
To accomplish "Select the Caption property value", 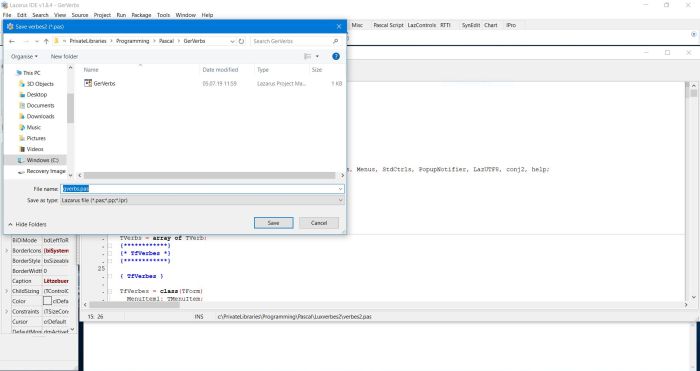I will (x=56, y=281).
